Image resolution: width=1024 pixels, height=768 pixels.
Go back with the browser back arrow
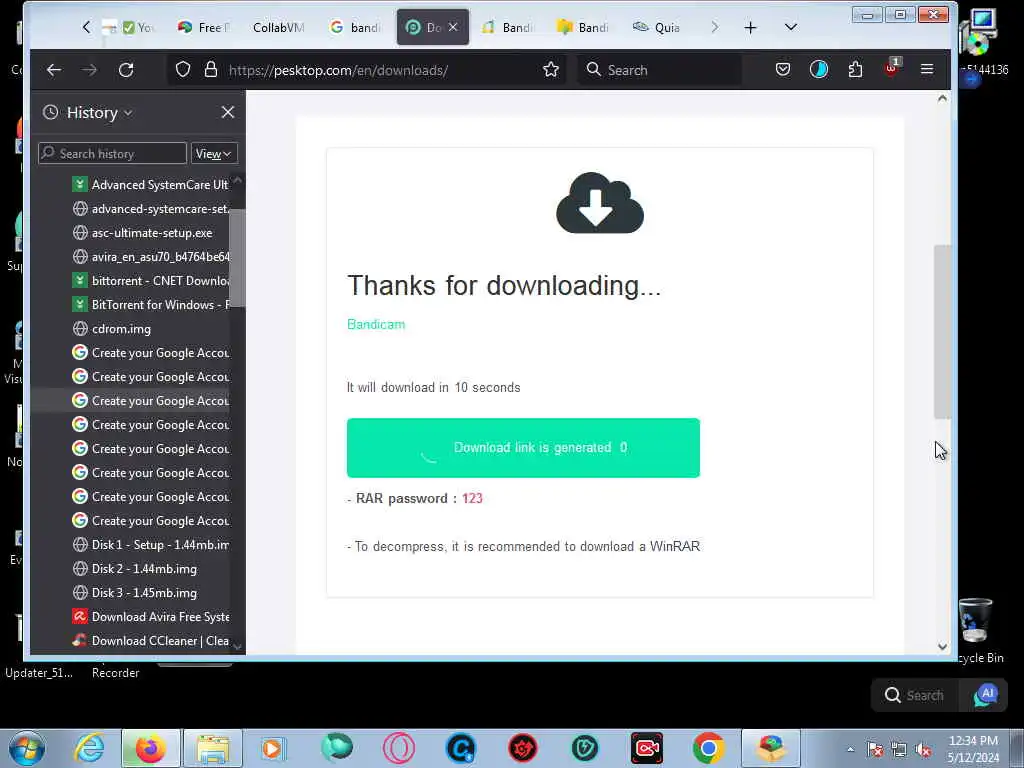tap(54, 70)
